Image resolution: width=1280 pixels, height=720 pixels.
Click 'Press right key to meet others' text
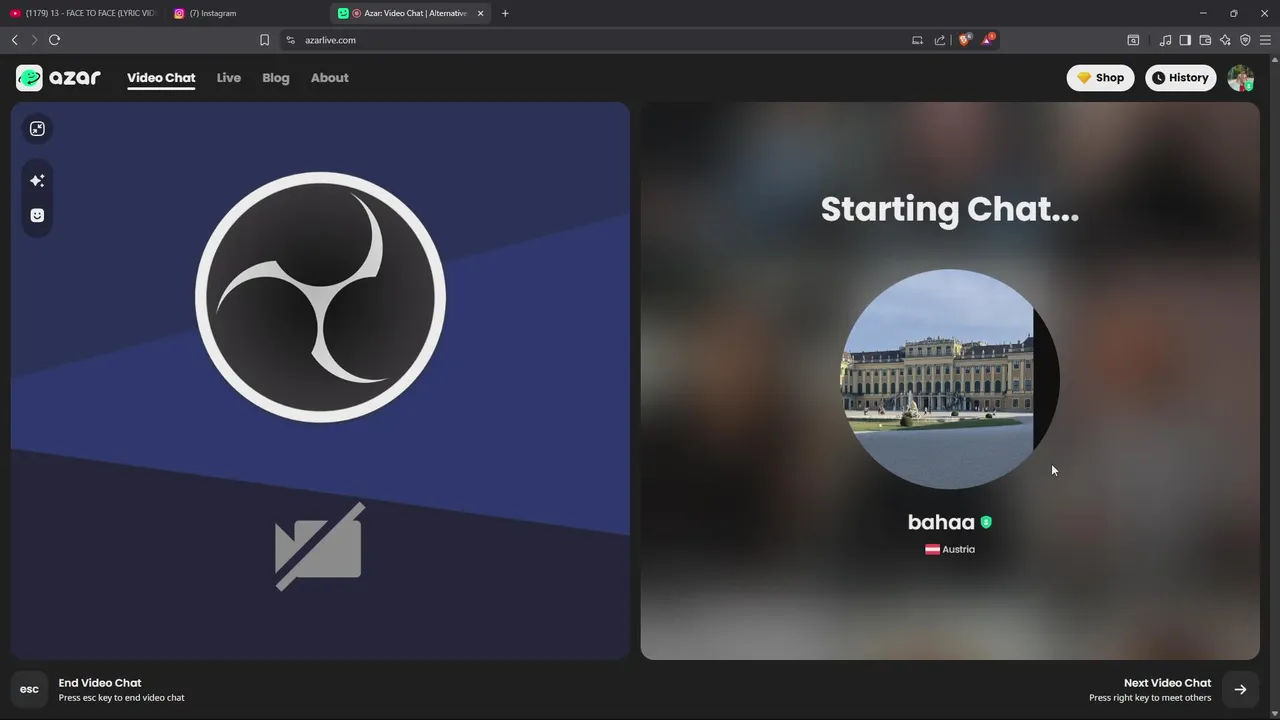(1150, 698)
